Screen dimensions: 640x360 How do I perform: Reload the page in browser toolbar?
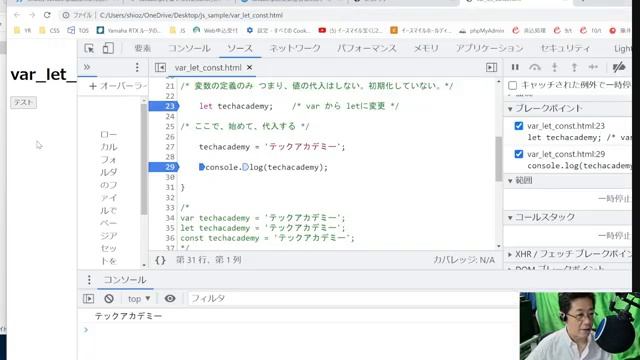47,15
